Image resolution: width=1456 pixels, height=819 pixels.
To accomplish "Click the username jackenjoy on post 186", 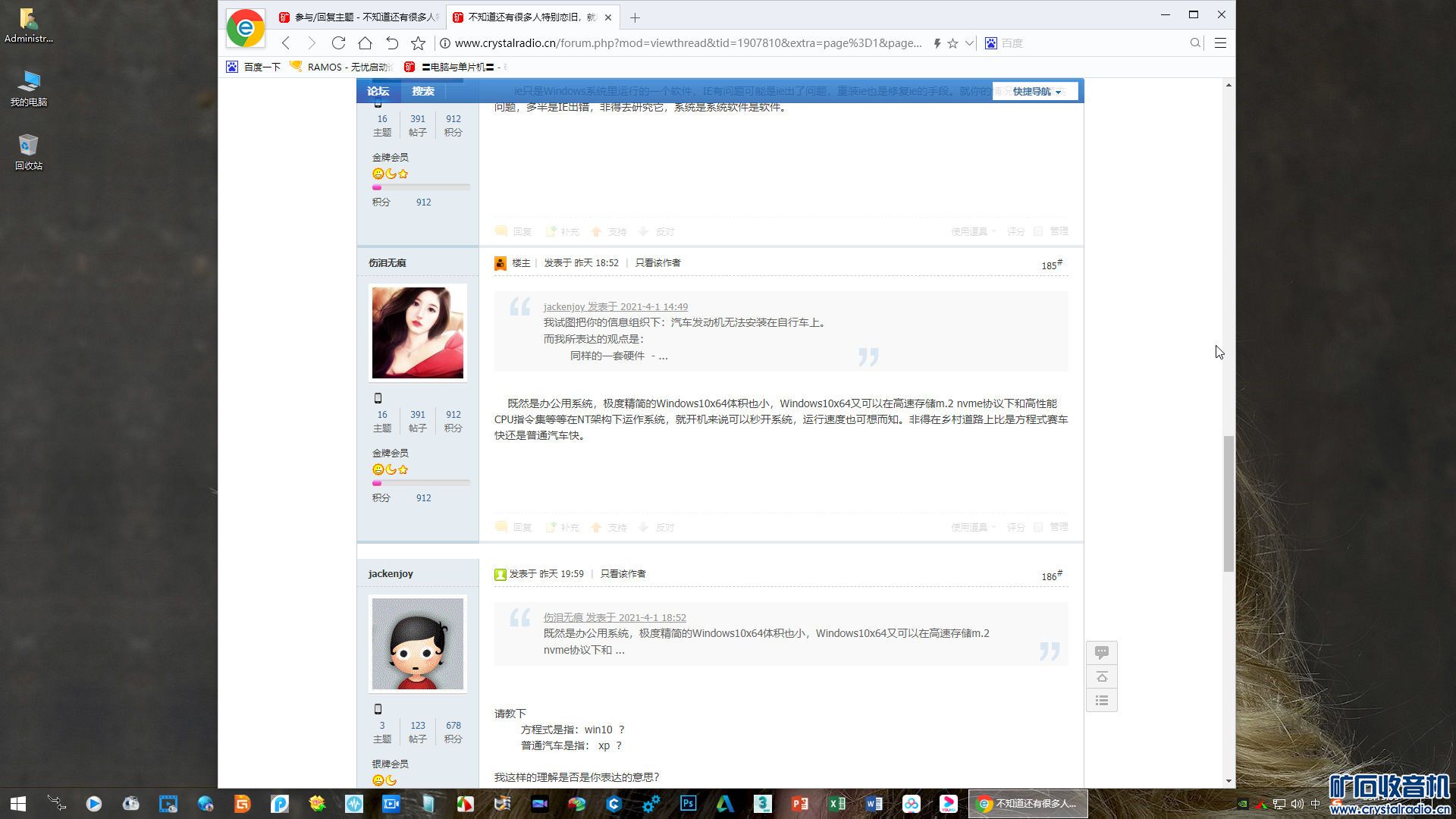I will click(x=391, y=574).
